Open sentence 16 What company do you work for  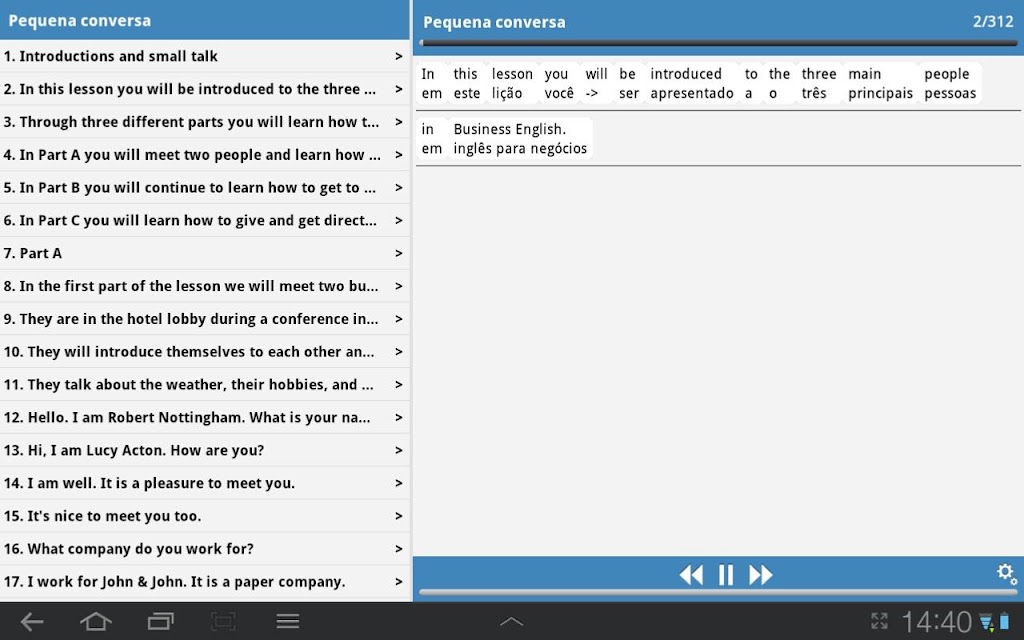(204, 549)
